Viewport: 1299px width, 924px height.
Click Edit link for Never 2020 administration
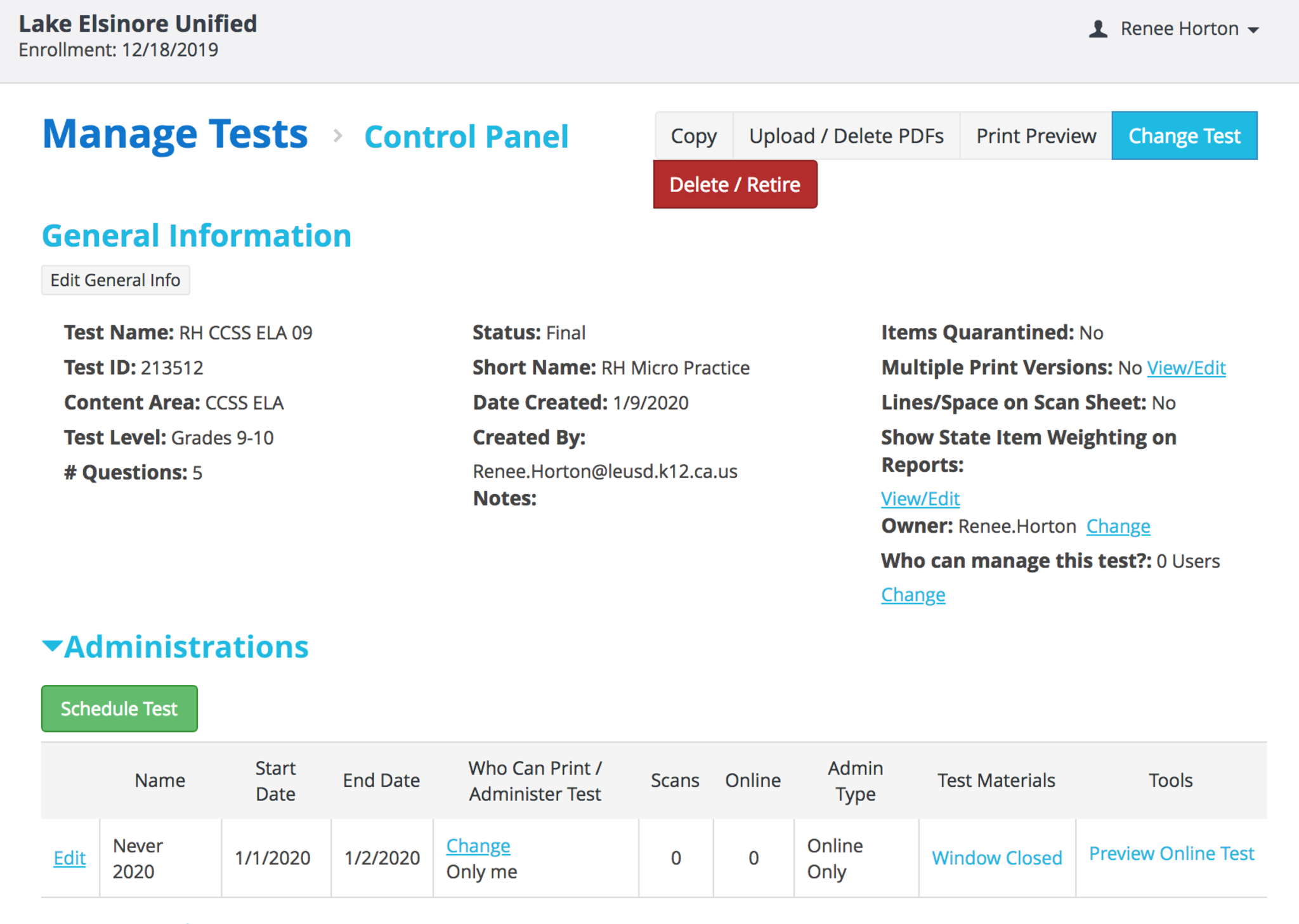tap(70, 858)
